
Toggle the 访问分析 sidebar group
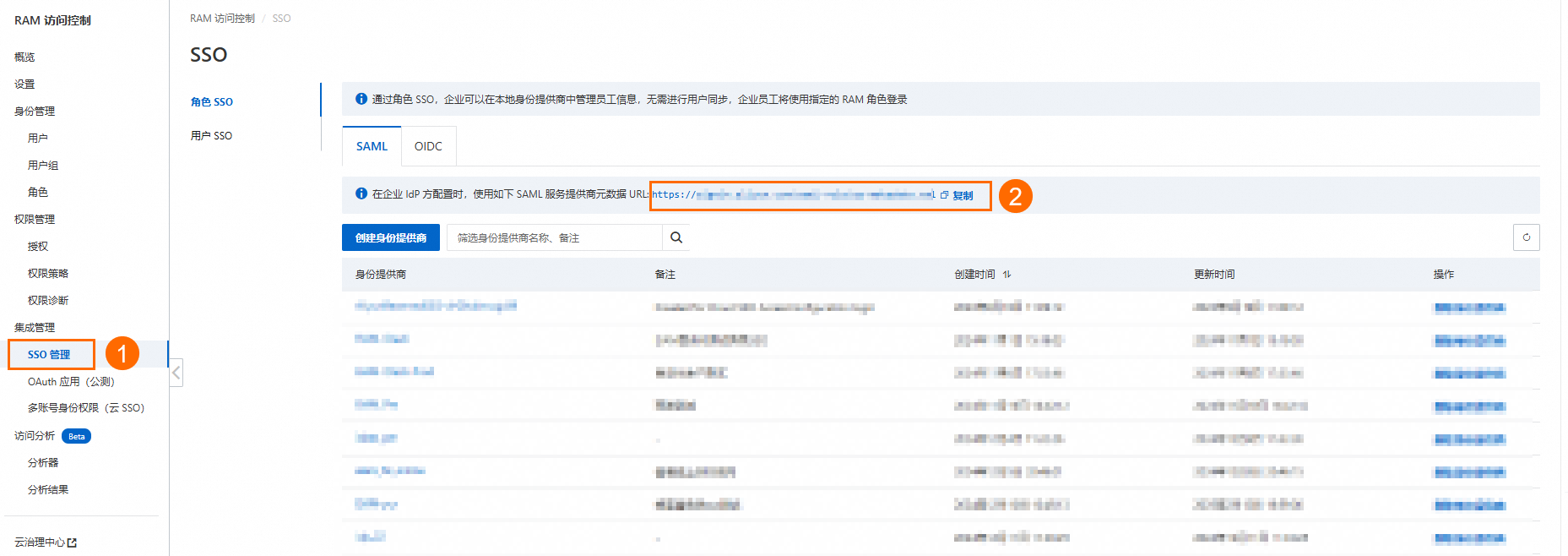click(x=35, y=436)
